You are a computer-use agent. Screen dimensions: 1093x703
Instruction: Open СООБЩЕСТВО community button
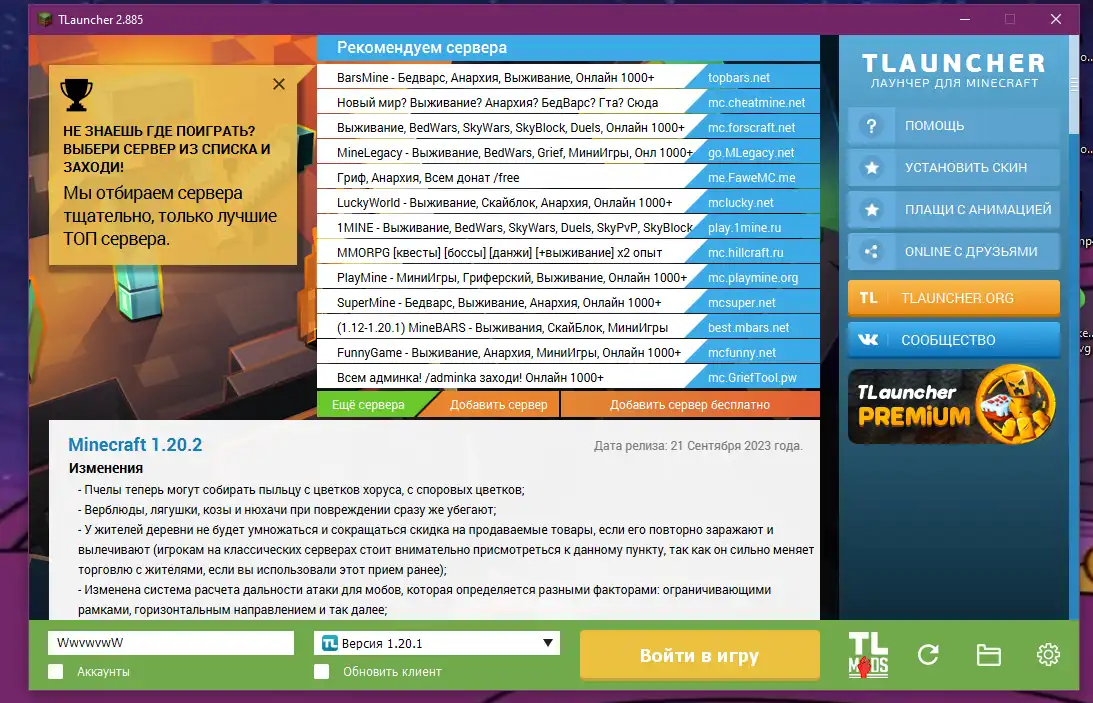[x=954, y=340]
